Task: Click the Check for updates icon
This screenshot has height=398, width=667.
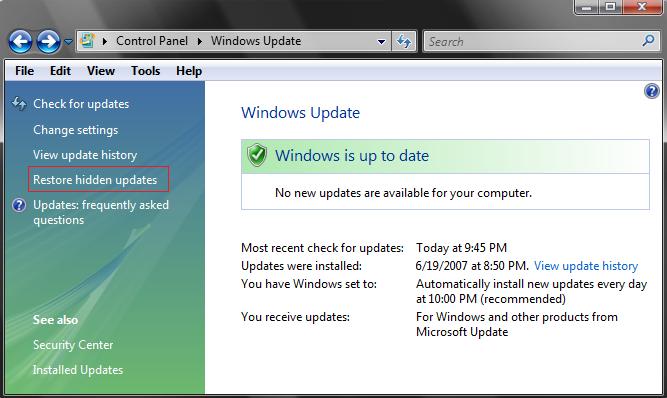Action: point(19,103)
